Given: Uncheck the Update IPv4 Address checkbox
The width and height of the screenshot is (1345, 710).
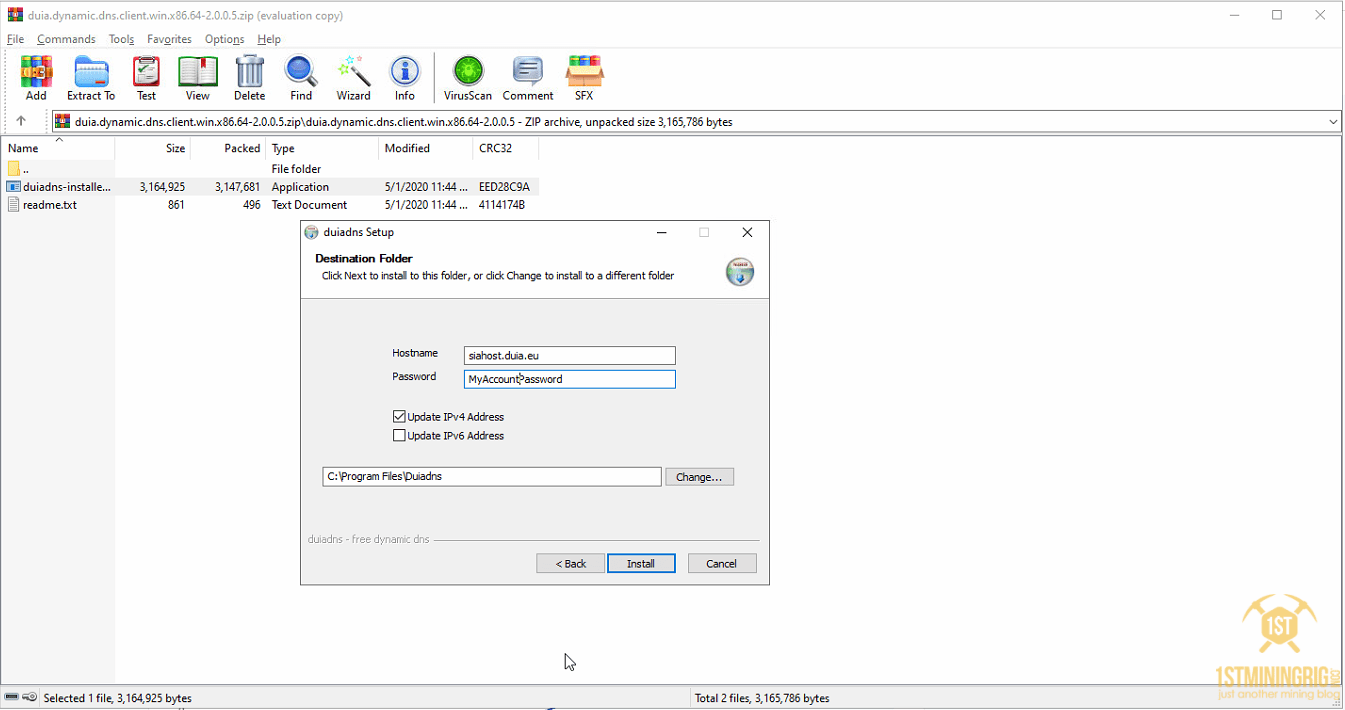Looking at the screenshot, I should click(399, 417).
